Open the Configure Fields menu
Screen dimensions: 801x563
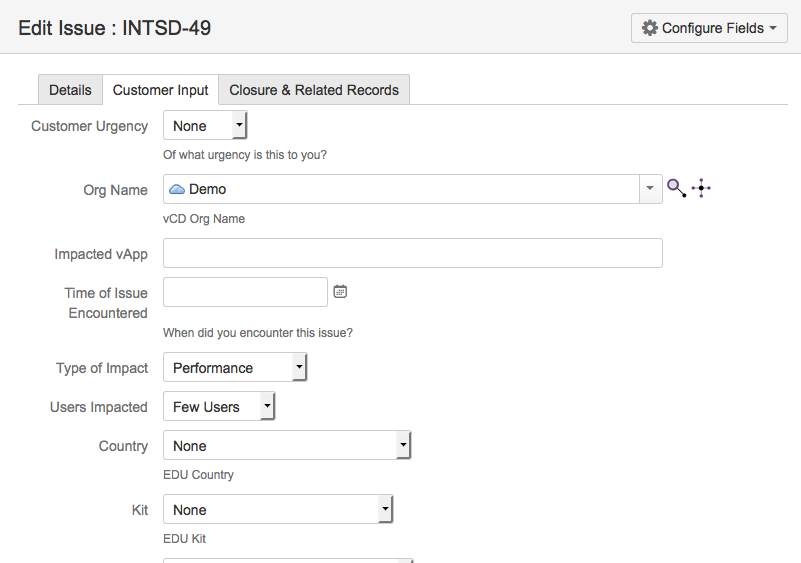pyautogui.click(x=709, y=28)
